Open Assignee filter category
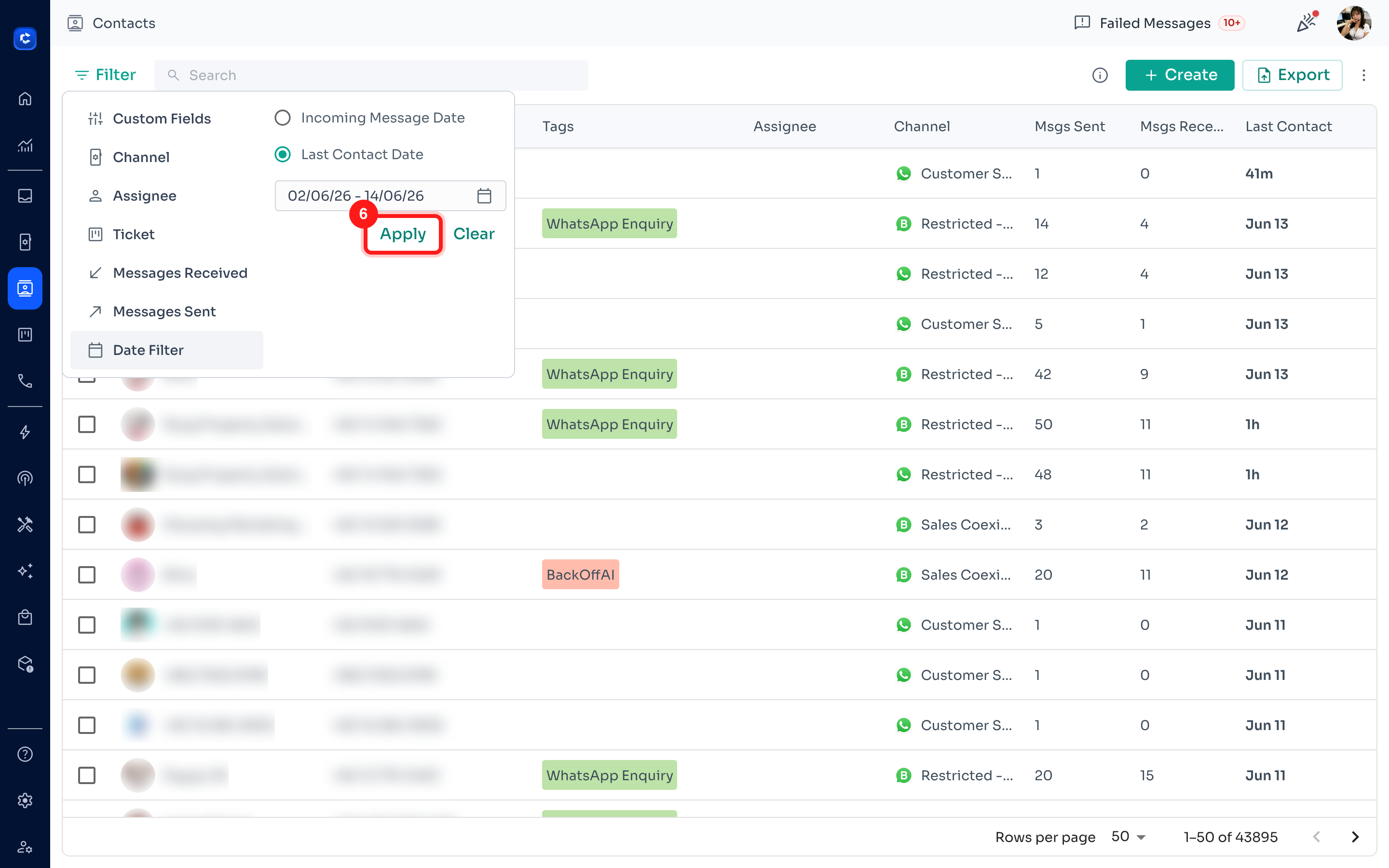 tap(166, 196)
